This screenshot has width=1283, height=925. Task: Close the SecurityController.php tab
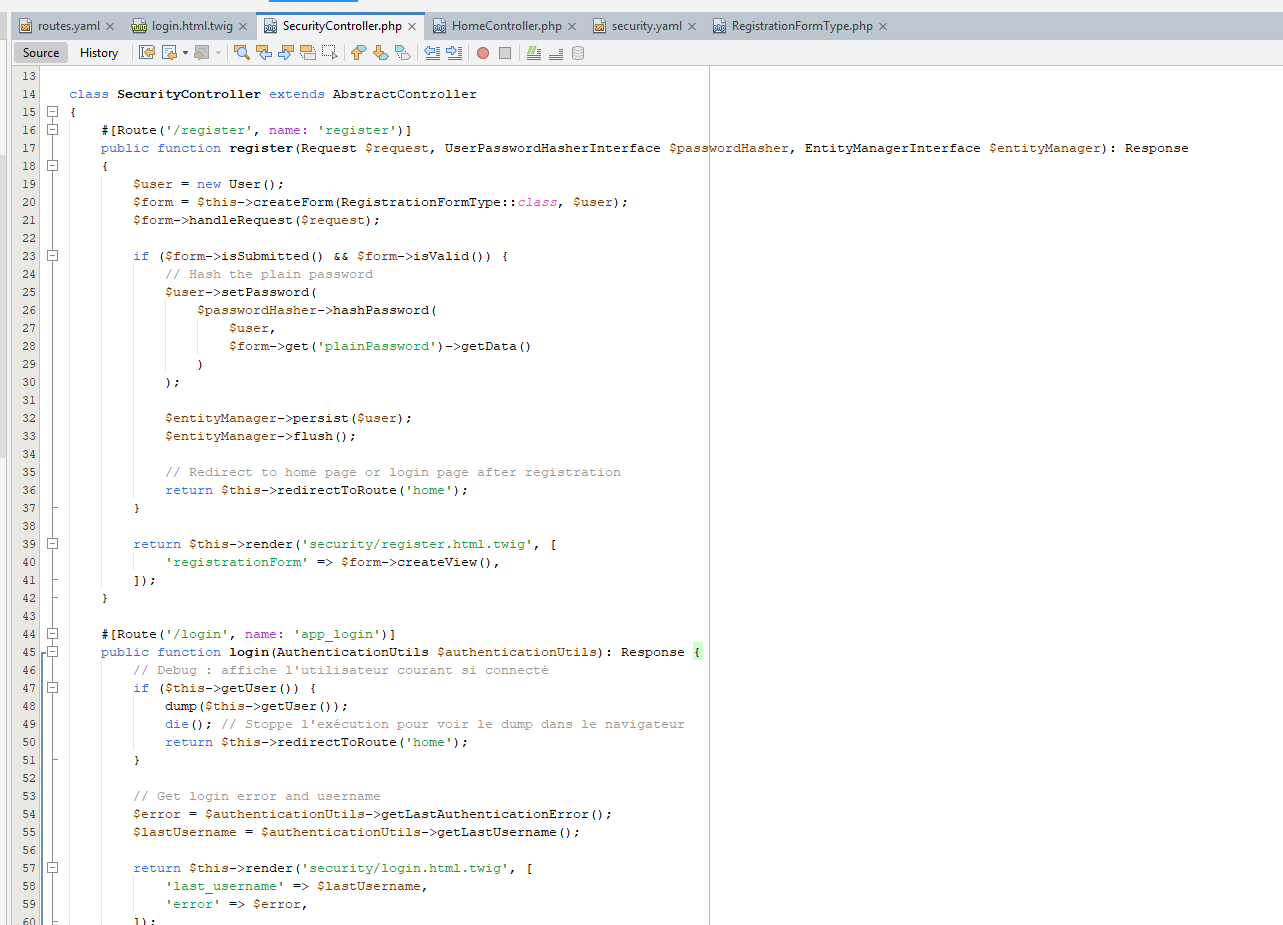pos(411,26)
